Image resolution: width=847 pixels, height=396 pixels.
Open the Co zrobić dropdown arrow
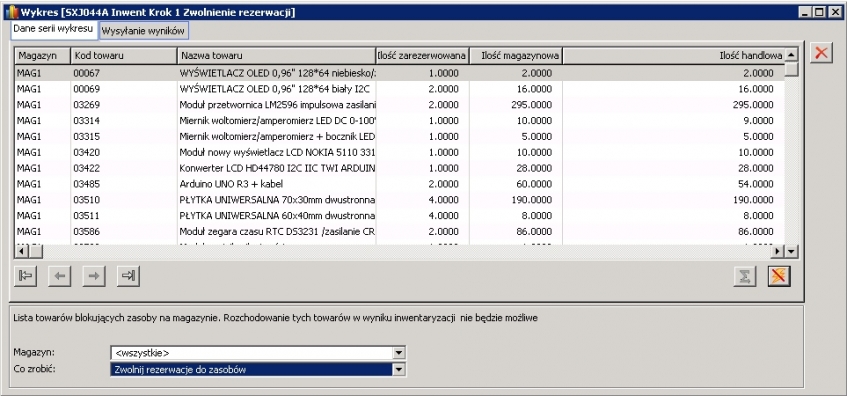click(399, 370)
